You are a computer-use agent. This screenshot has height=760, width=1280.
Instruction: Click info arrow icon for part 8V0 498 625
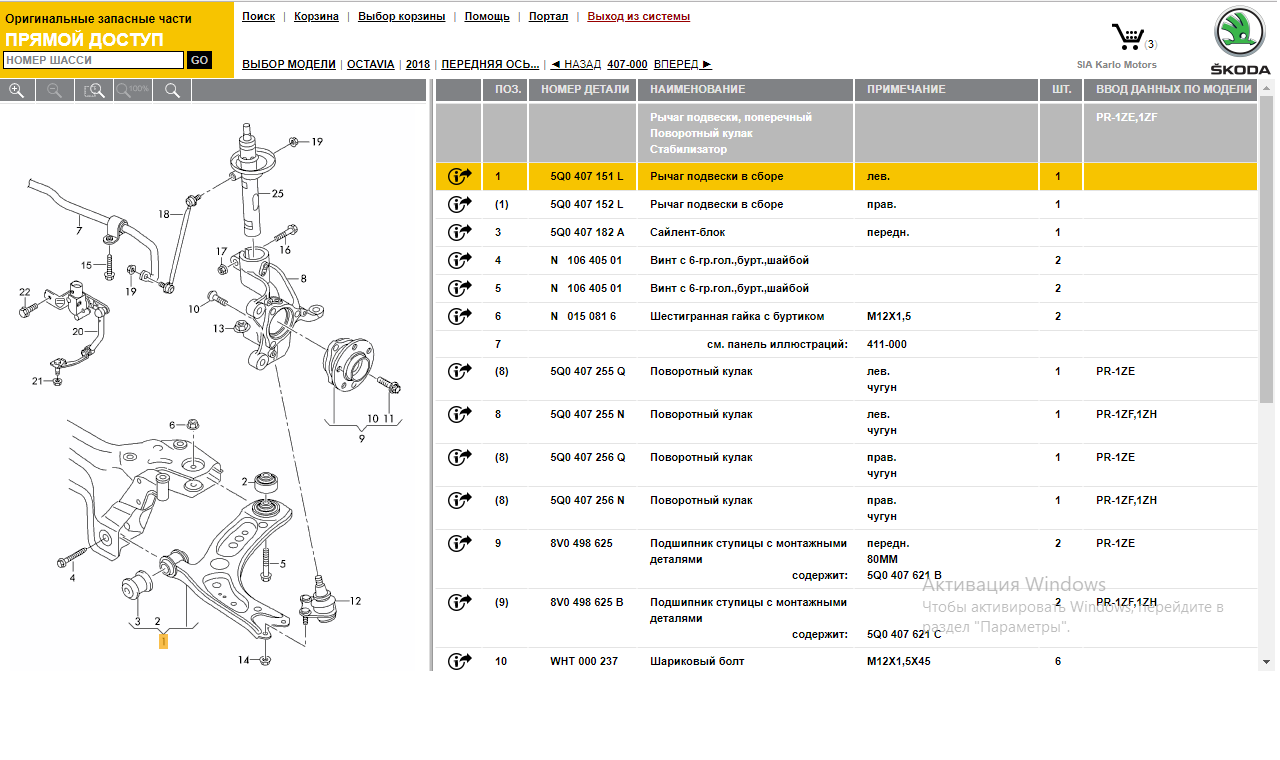pyautogui.click(x=459, y=544)
